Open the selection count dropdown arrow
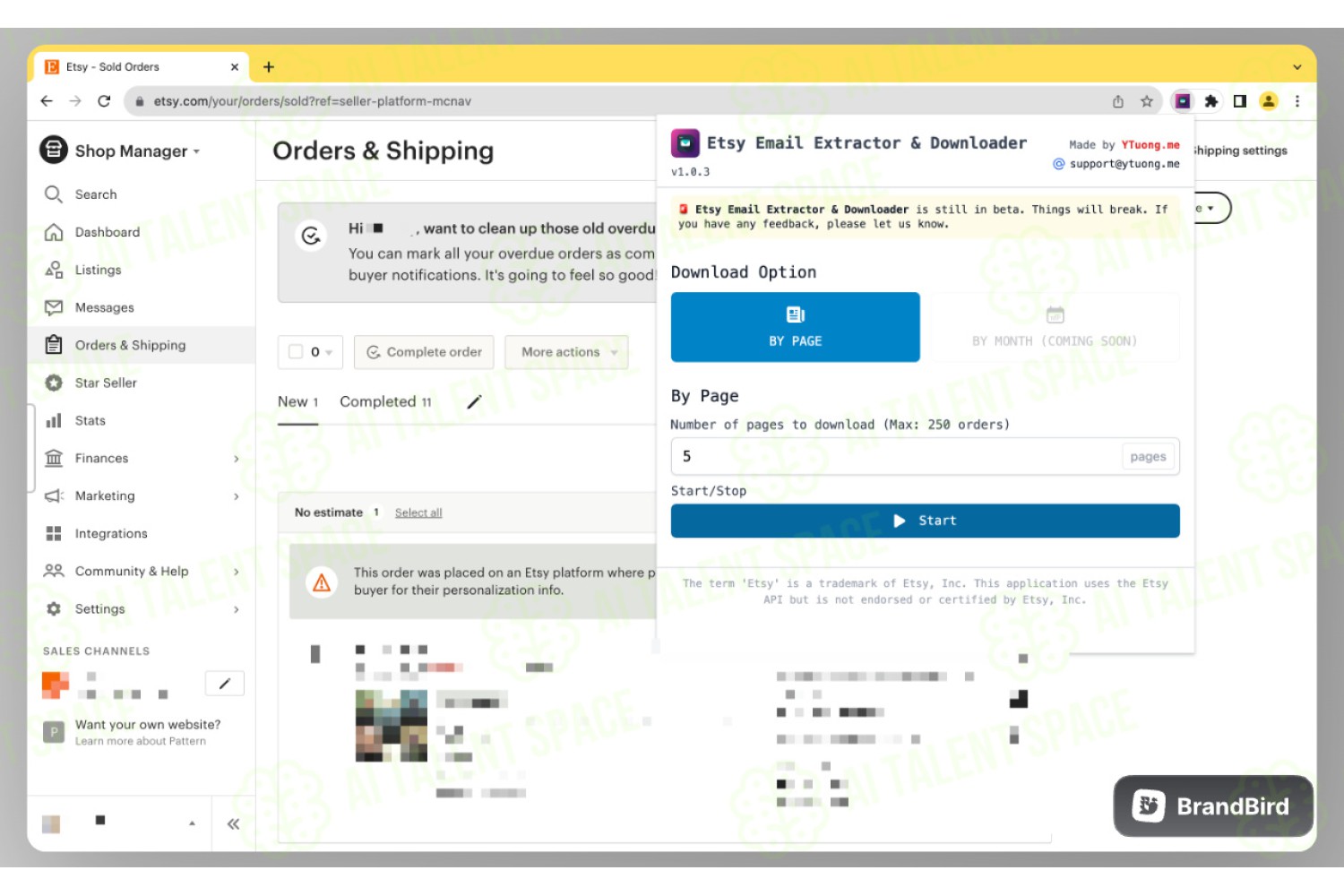This screenshot has height=896, width=1344. point(329,353)
